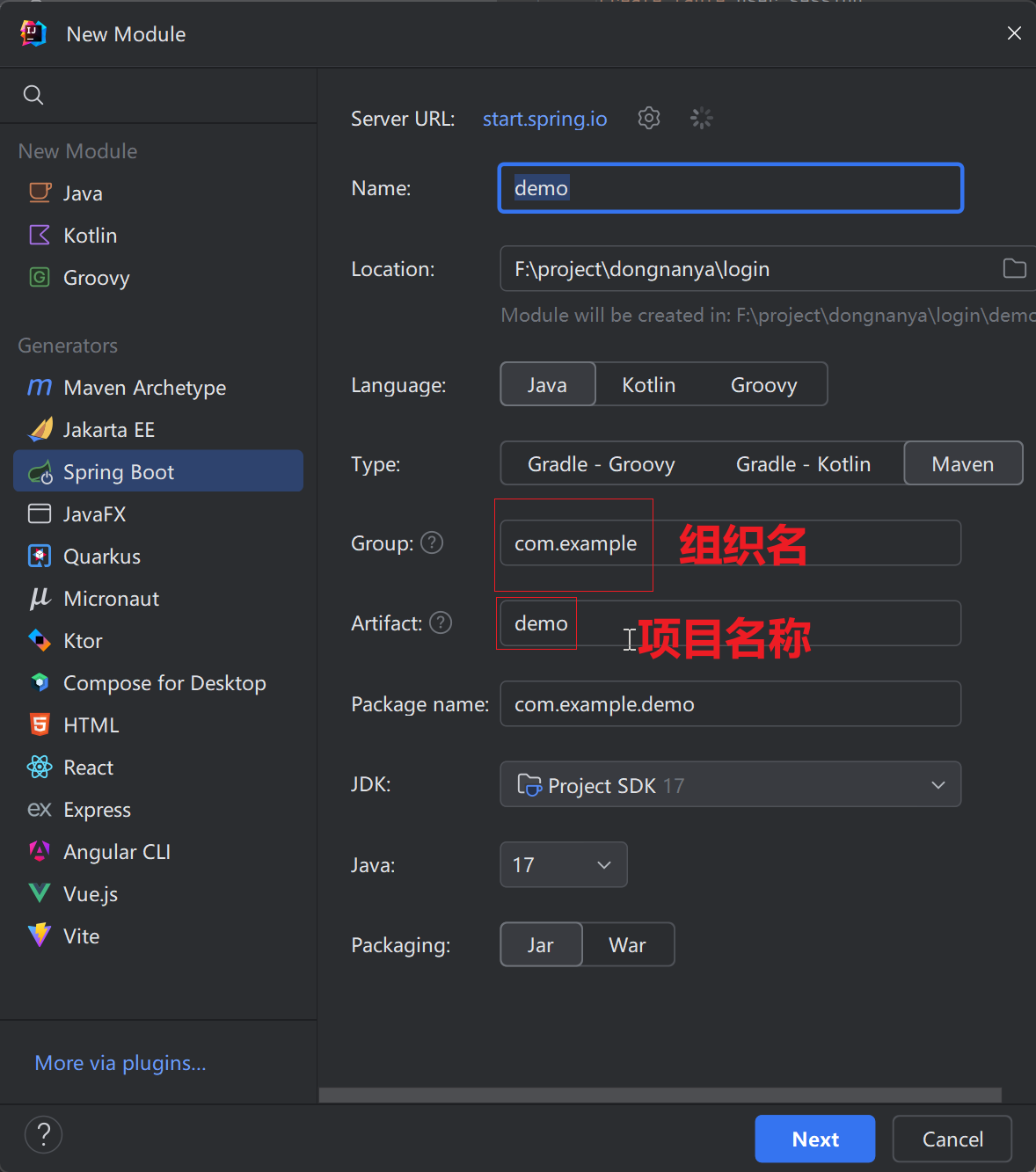Click the JavaFX window icon

(x=40, y=513)
